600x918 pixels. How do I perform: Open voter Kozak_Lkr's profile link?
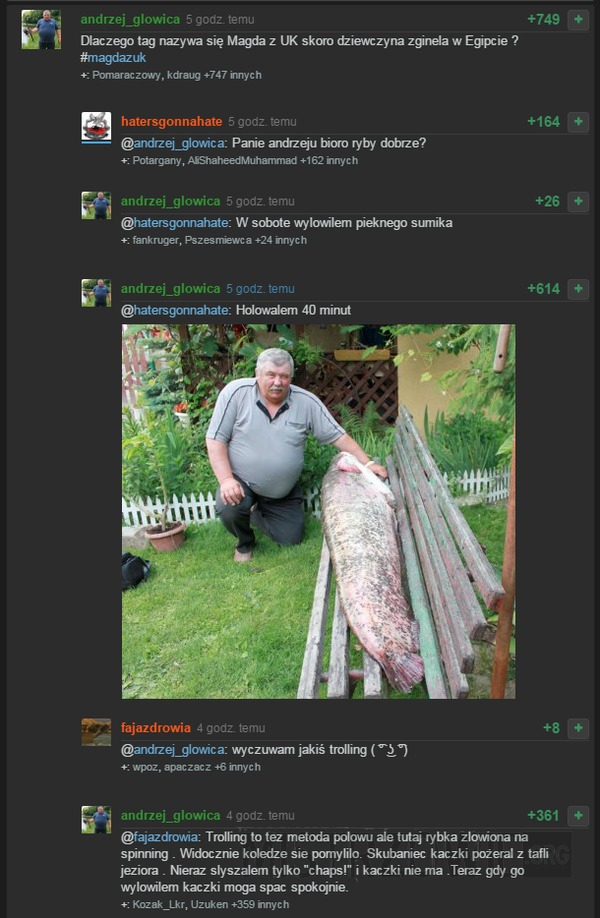159,905
